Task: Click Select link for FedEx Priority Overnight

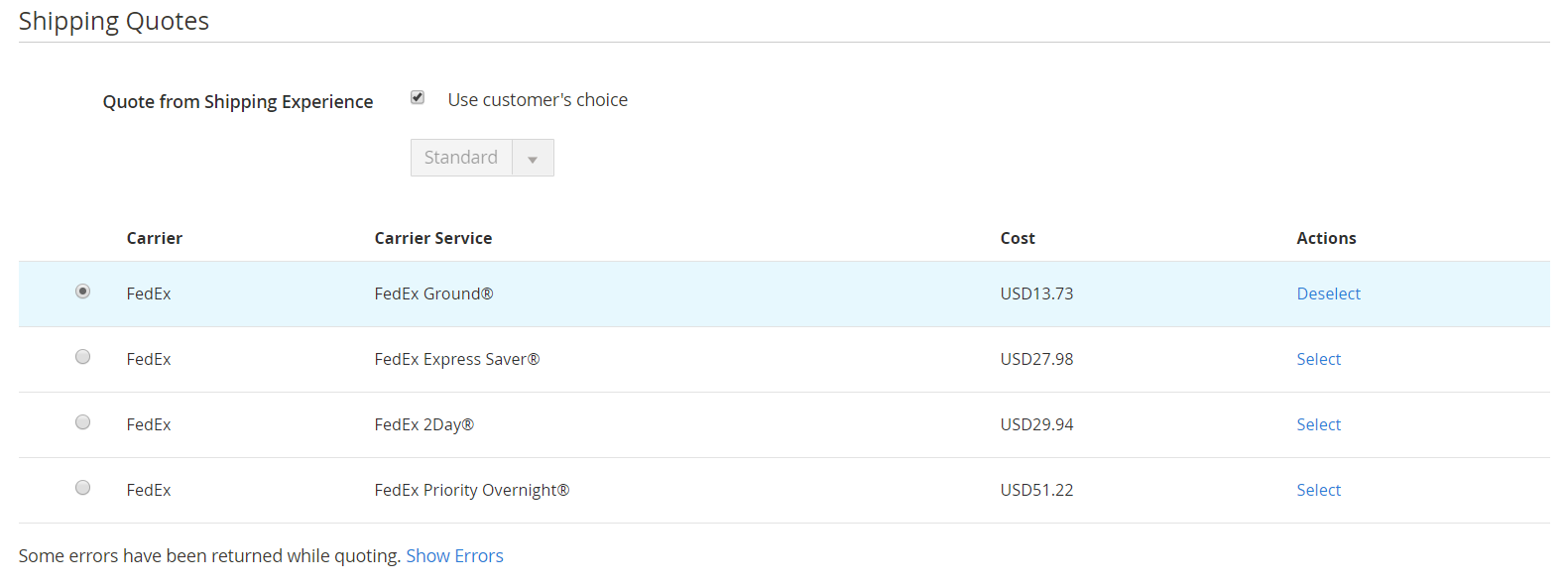Action: (x=1318, y=490)
